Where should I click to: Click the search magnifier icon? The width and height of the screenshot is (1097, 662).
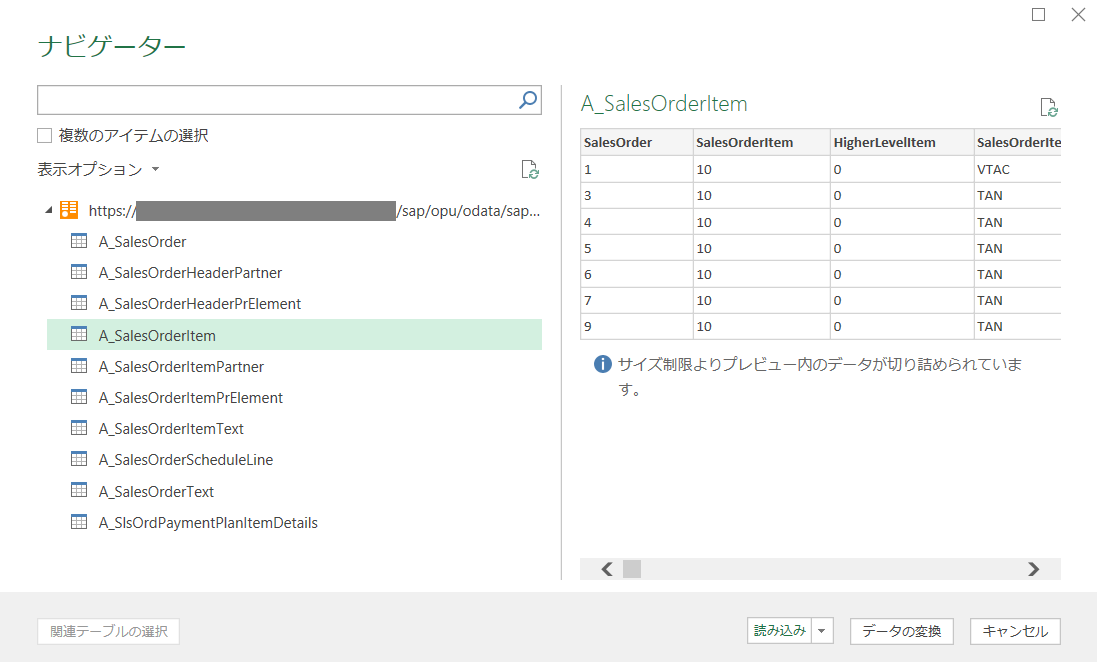pyautogui.click(x=528, y=100)
